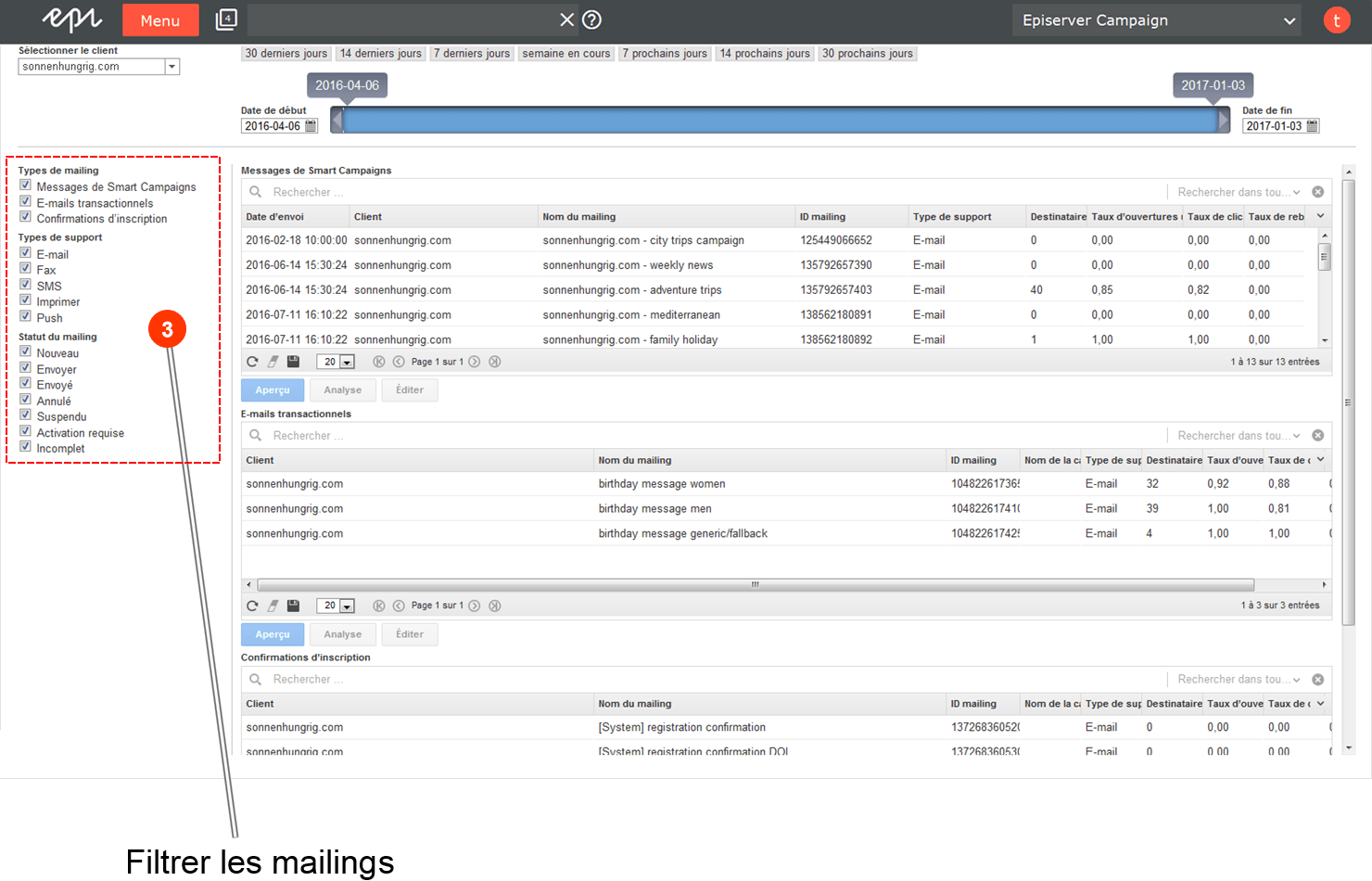Go to next page of Smart Campaigns table
The height and width of the screenshot is (881, 1372).
click(x=475, y=362)
